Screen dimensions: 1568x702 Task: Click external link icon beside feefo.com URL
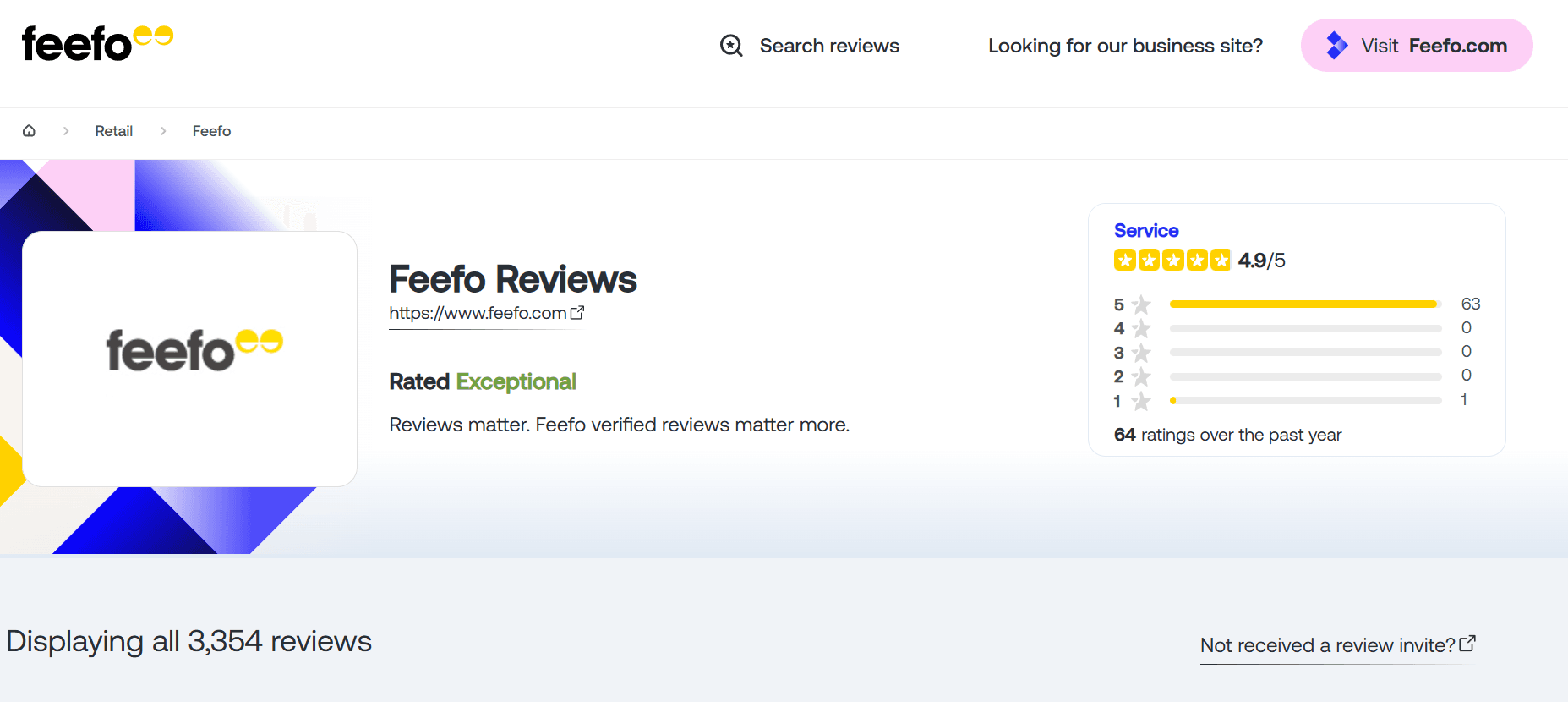(x=577, y=313)
